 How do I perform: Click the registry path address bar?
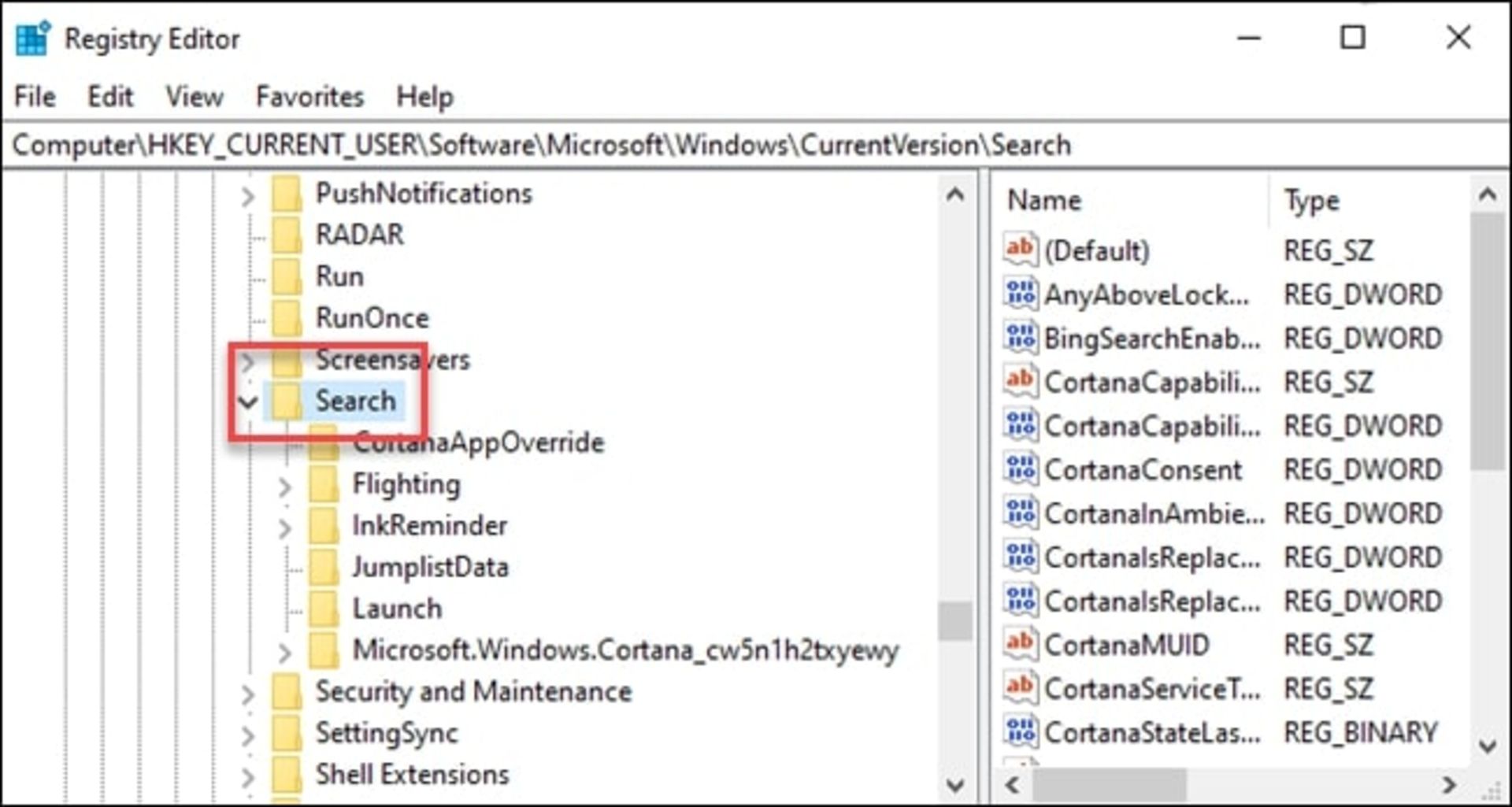(756, 145)
